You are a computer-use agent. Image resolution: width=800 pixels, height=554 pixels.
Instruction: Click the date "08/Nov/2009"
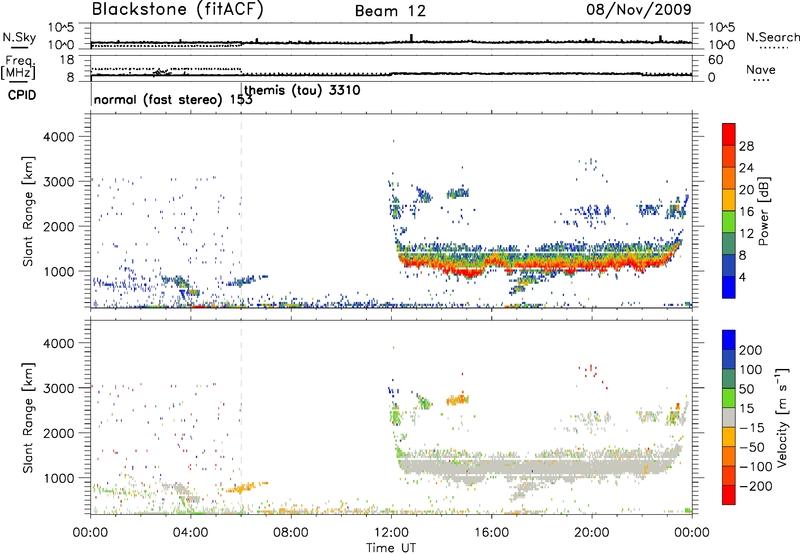639,9
